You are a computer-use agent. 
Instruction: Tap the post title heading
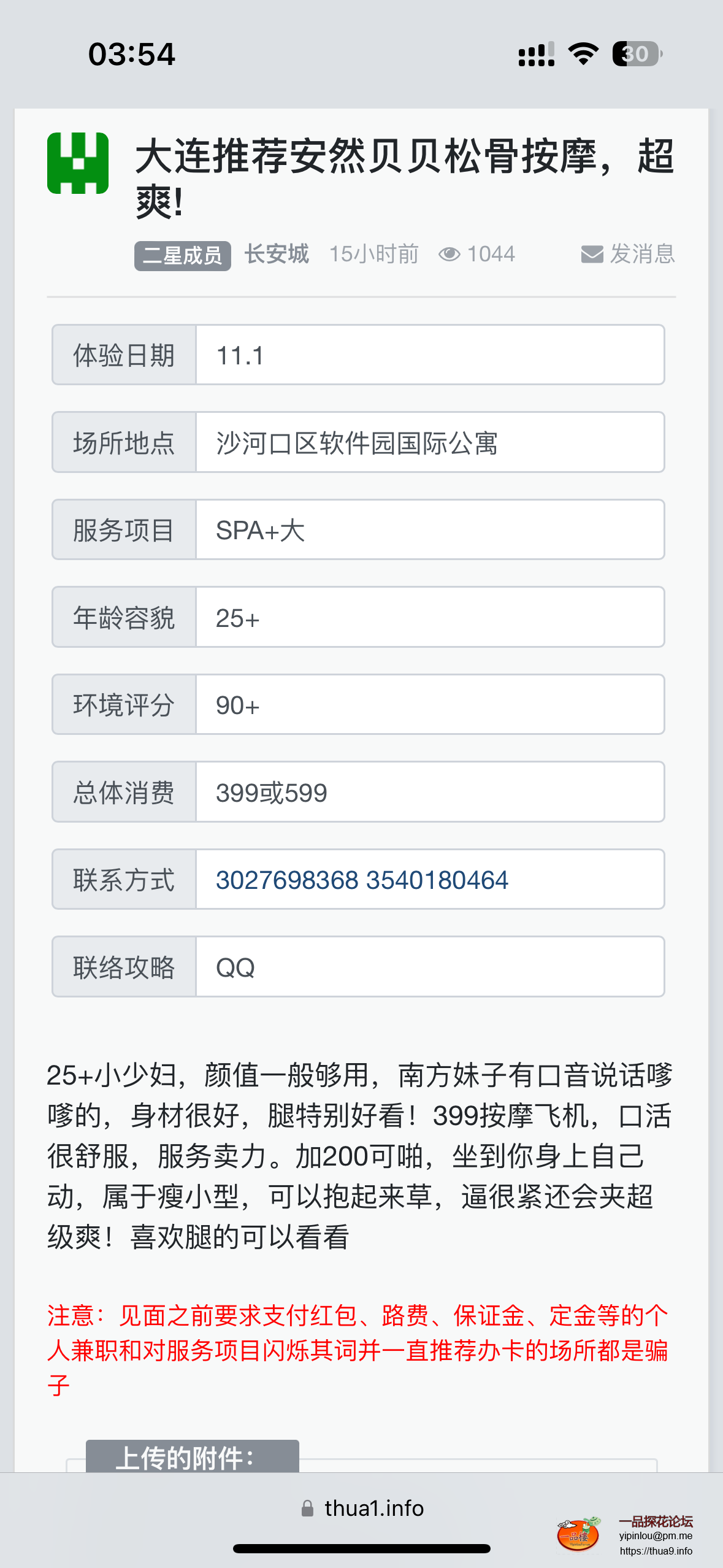404,178
